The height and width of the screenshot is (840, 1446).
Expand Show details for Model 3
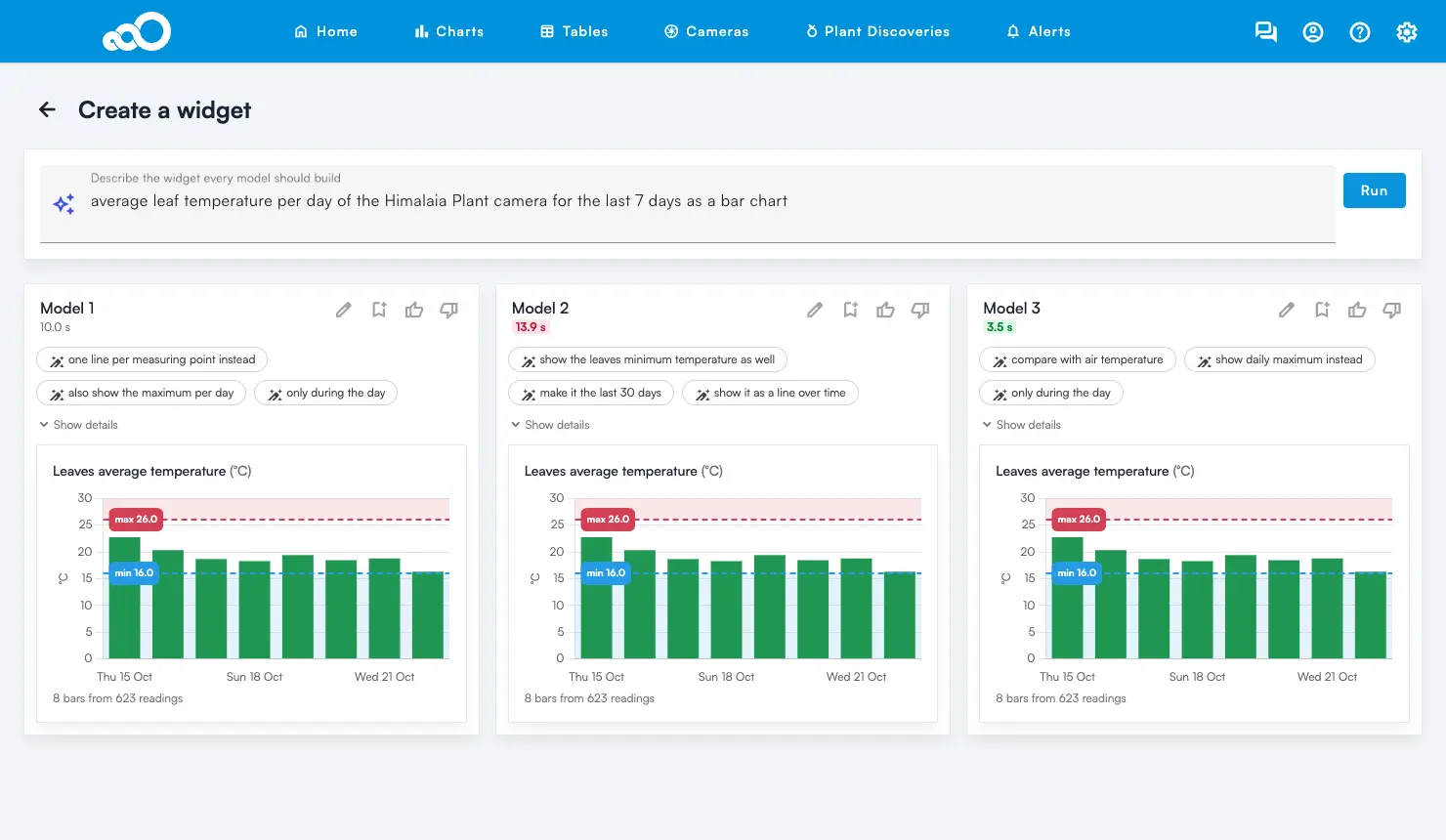click(1021, 425)
